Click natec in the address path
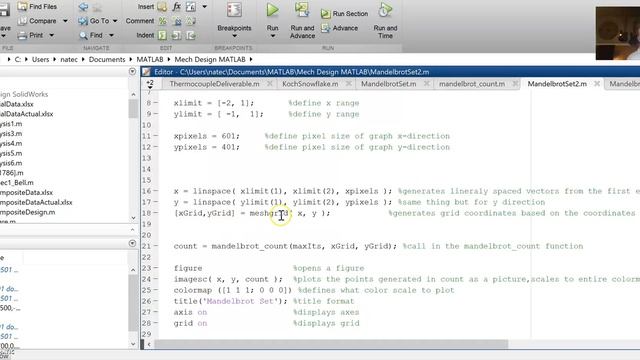The height and width of the screenshot is (360, 640). 69,60
